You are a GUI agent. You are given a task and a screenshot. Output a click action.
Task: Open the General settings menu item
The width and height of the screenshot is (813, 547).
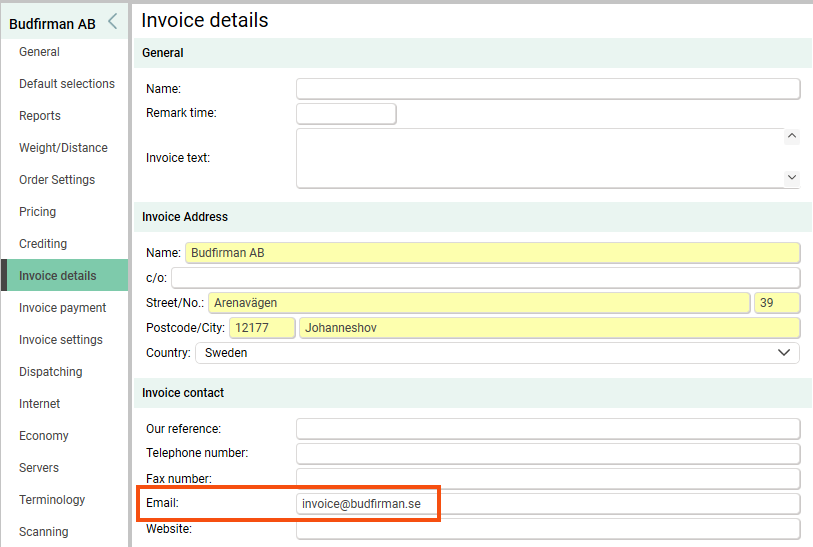point(39,52)
